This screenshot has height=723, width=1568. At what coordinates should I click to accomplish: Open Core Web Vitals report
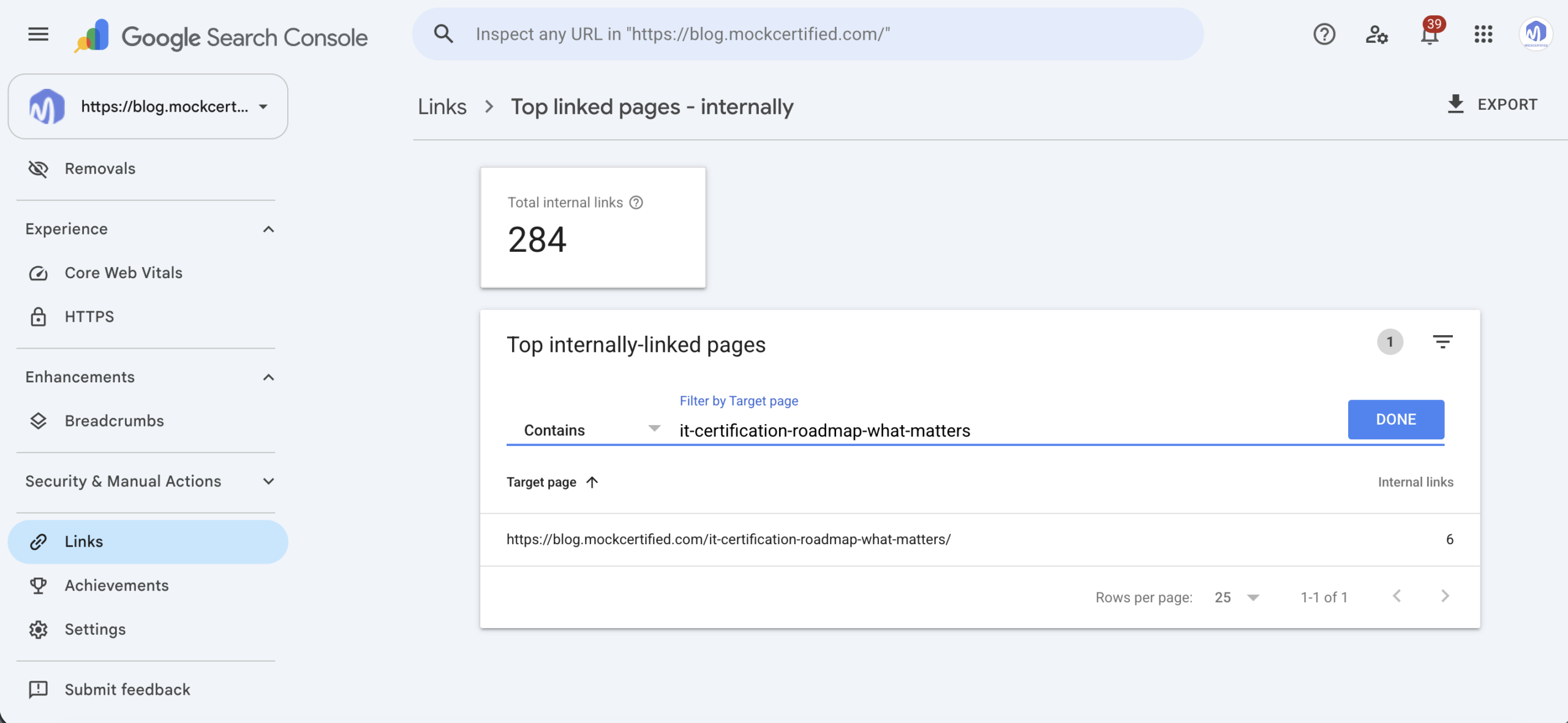148,273
